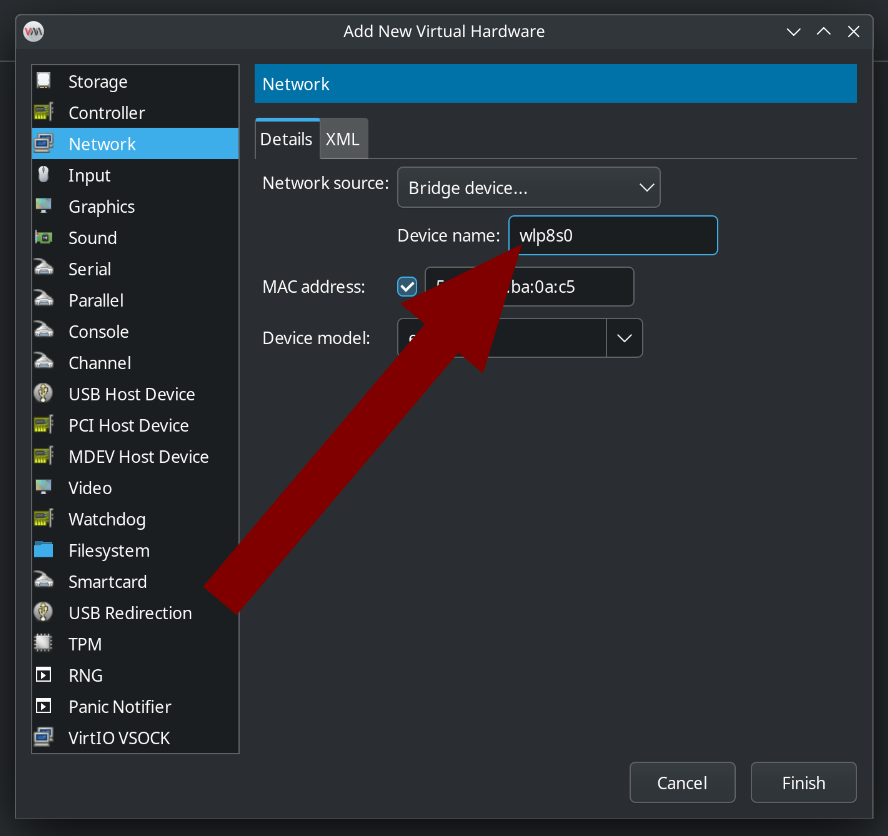Select the Watchdog entry
This screenshot has width=888, height=836.
coord(135,519)
